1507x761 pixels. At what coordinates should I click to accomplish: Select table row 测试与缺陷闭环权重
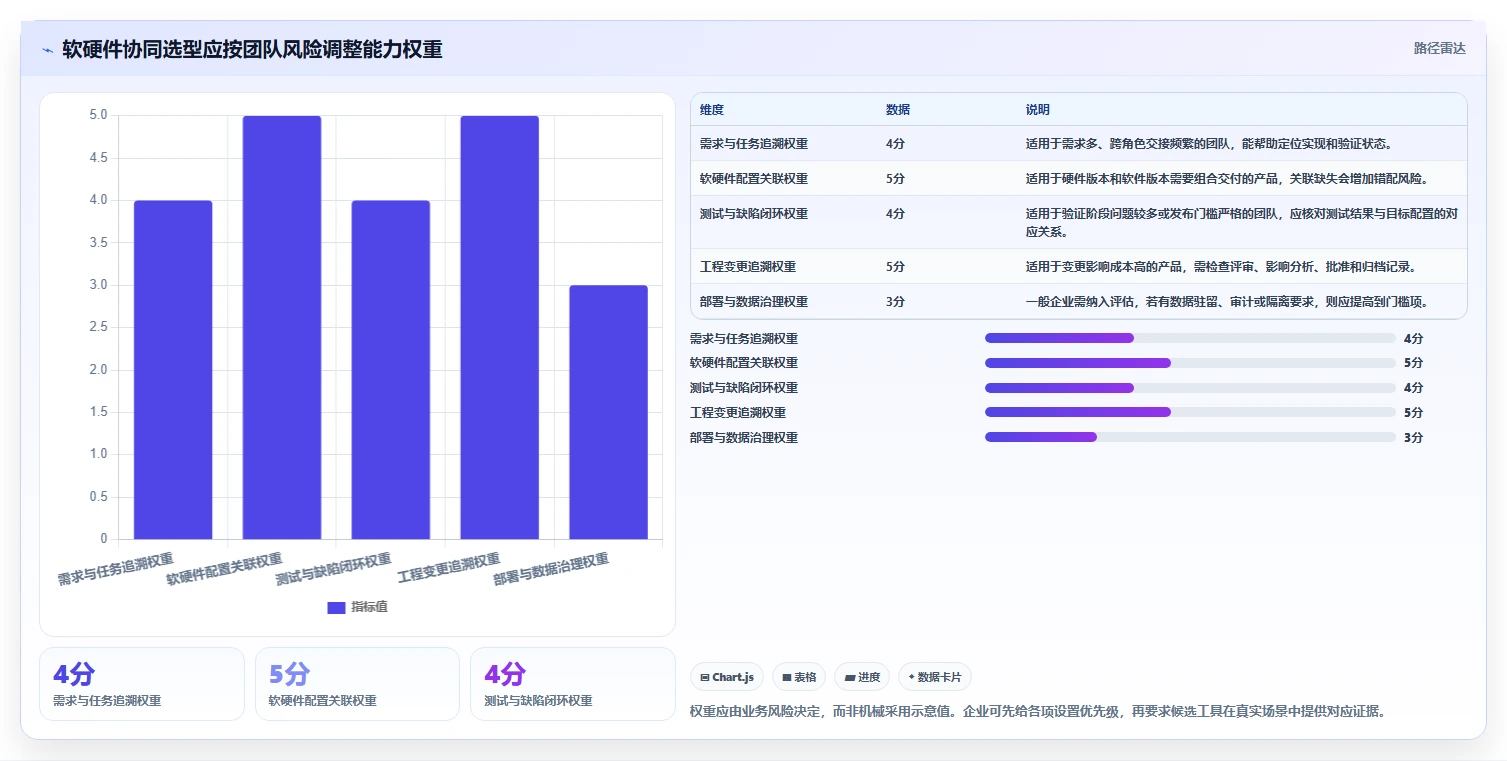pos(1079,222)
